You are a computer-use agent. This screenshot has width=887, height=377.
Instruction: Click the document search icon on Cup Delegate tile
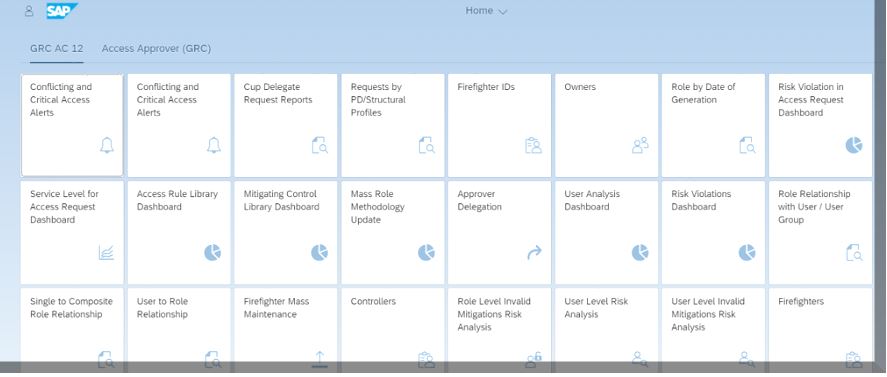pyautogui.click(x=320, y=145)
